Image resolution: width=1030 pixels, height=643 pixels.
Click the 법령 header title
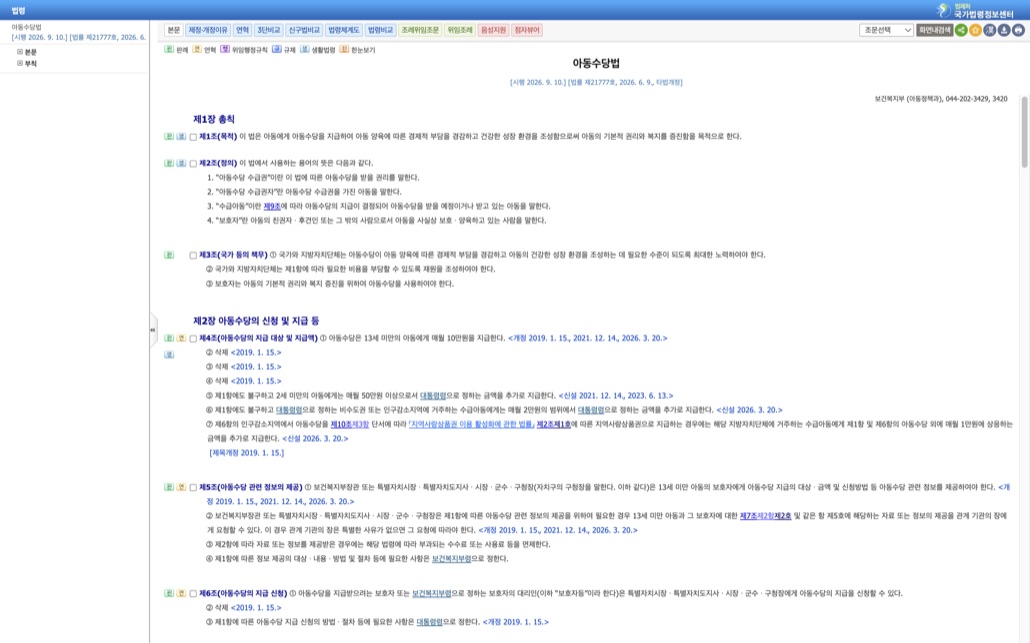point(18,11)
